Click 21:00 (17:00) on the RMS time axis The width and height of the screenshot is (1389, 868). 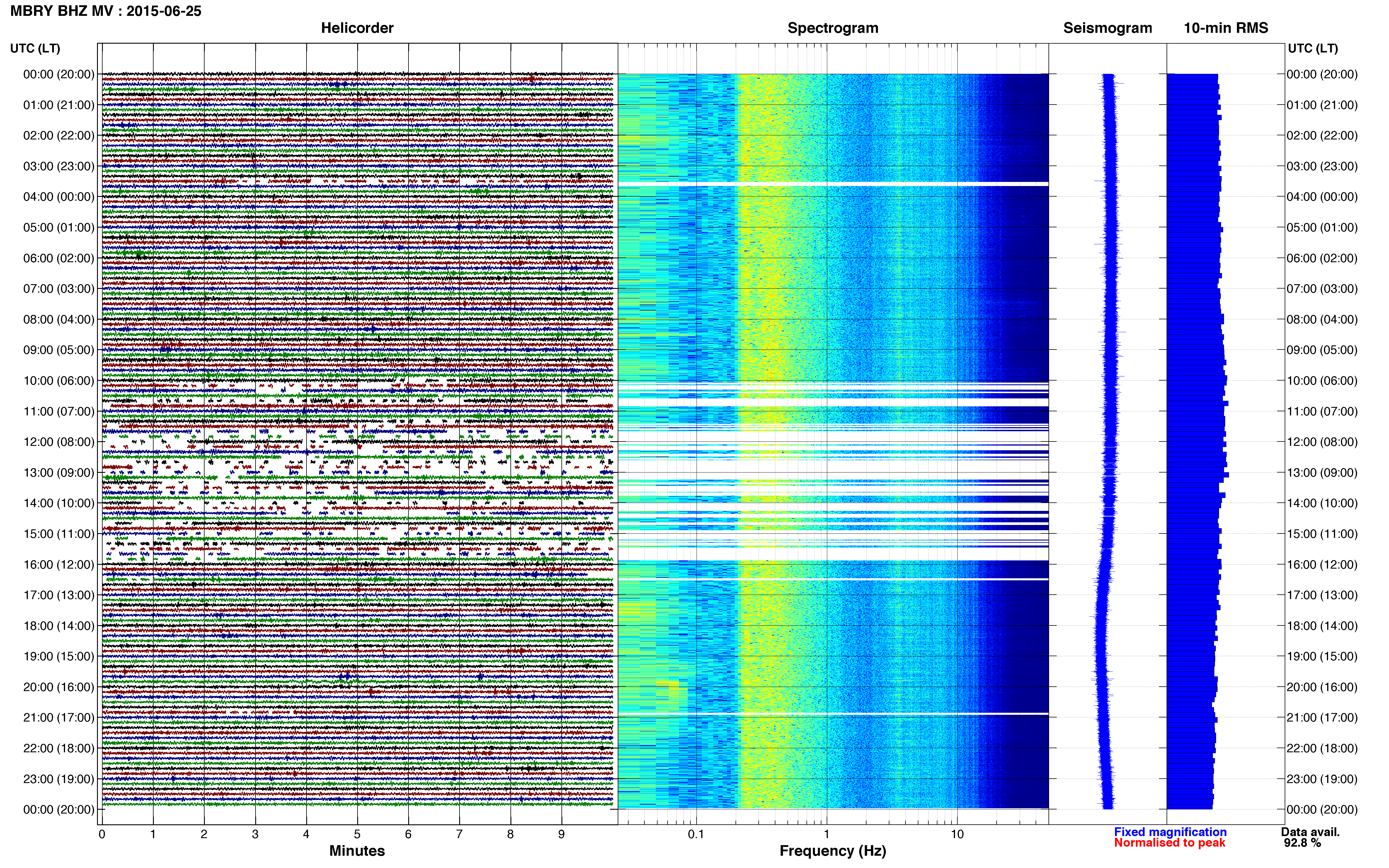point(1322,718)
